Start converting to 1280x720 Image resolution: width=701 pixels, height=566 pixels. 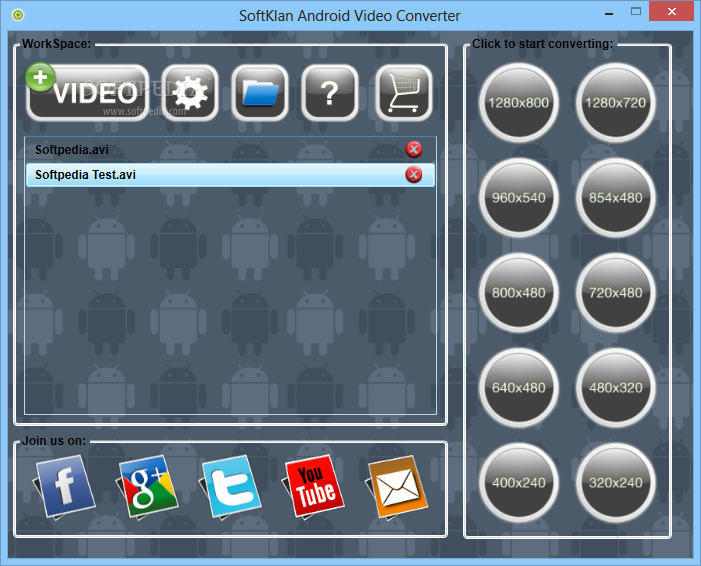click(x=616, y=103)
